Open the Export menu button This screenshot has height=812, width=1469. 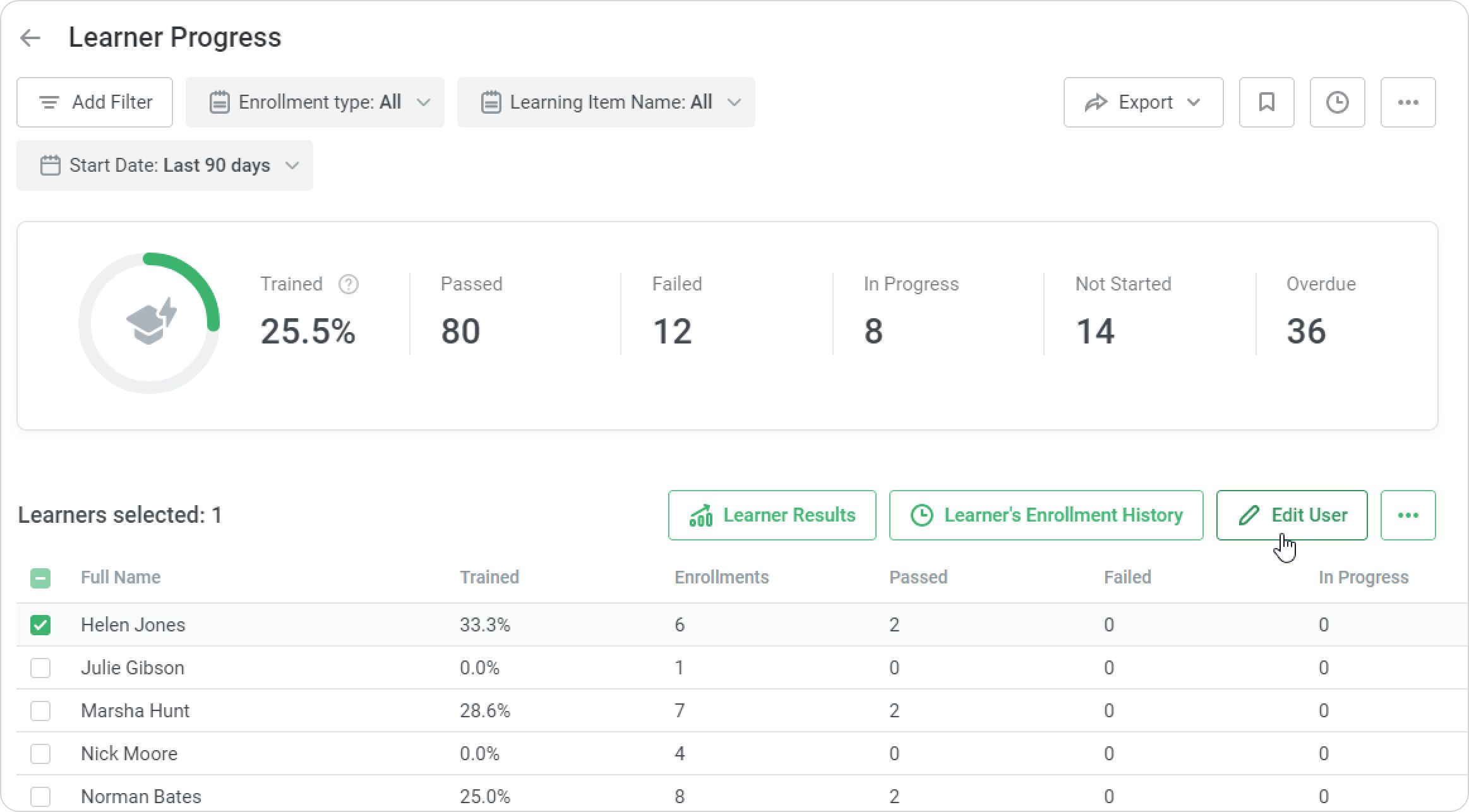pos(1143,102)
